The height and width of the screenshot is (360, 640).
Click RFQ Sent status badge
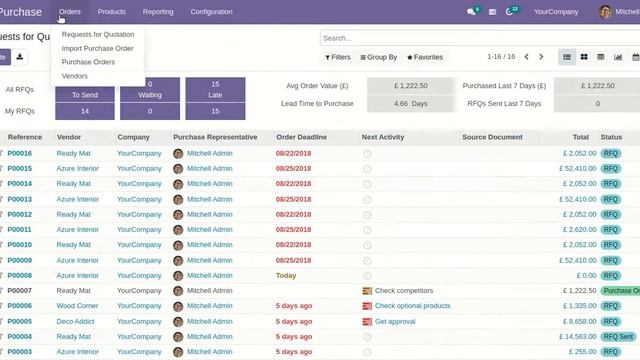click(618, 337)
